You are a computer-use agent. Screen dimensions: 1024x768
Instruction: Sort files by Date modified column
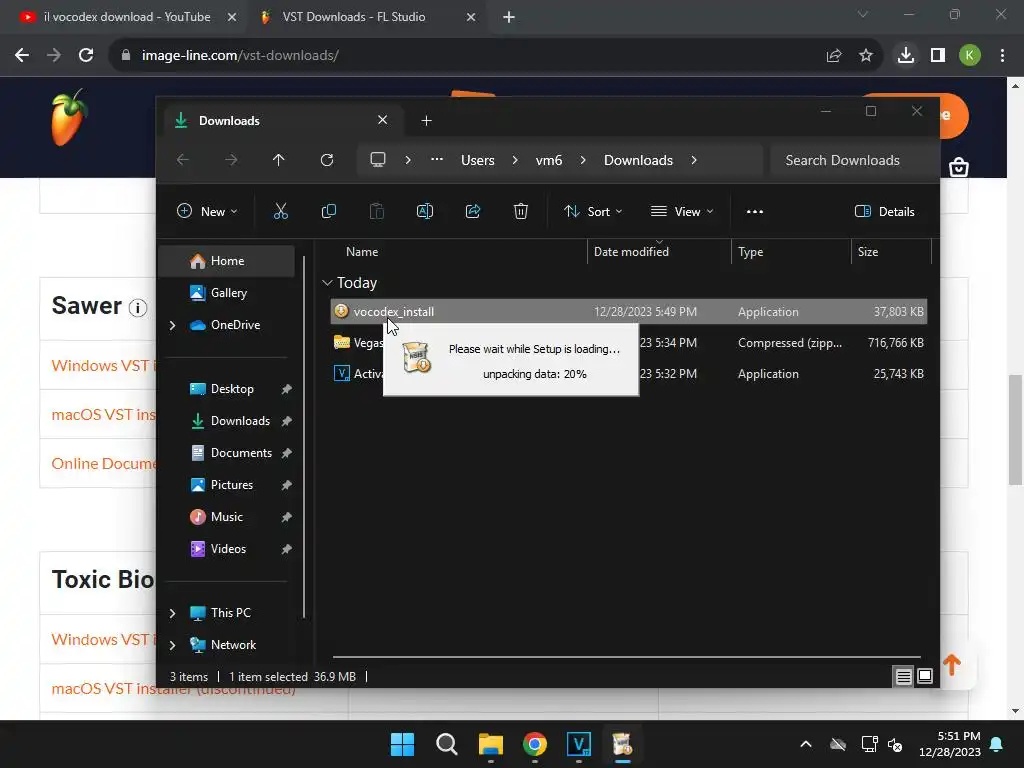click(631, 251)
